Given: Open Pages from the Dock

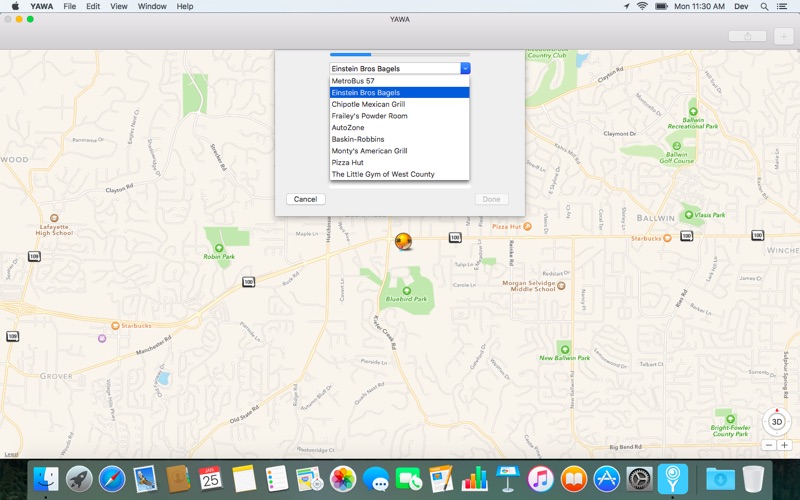Looking at the screenshot, I should tap(441, 479).
